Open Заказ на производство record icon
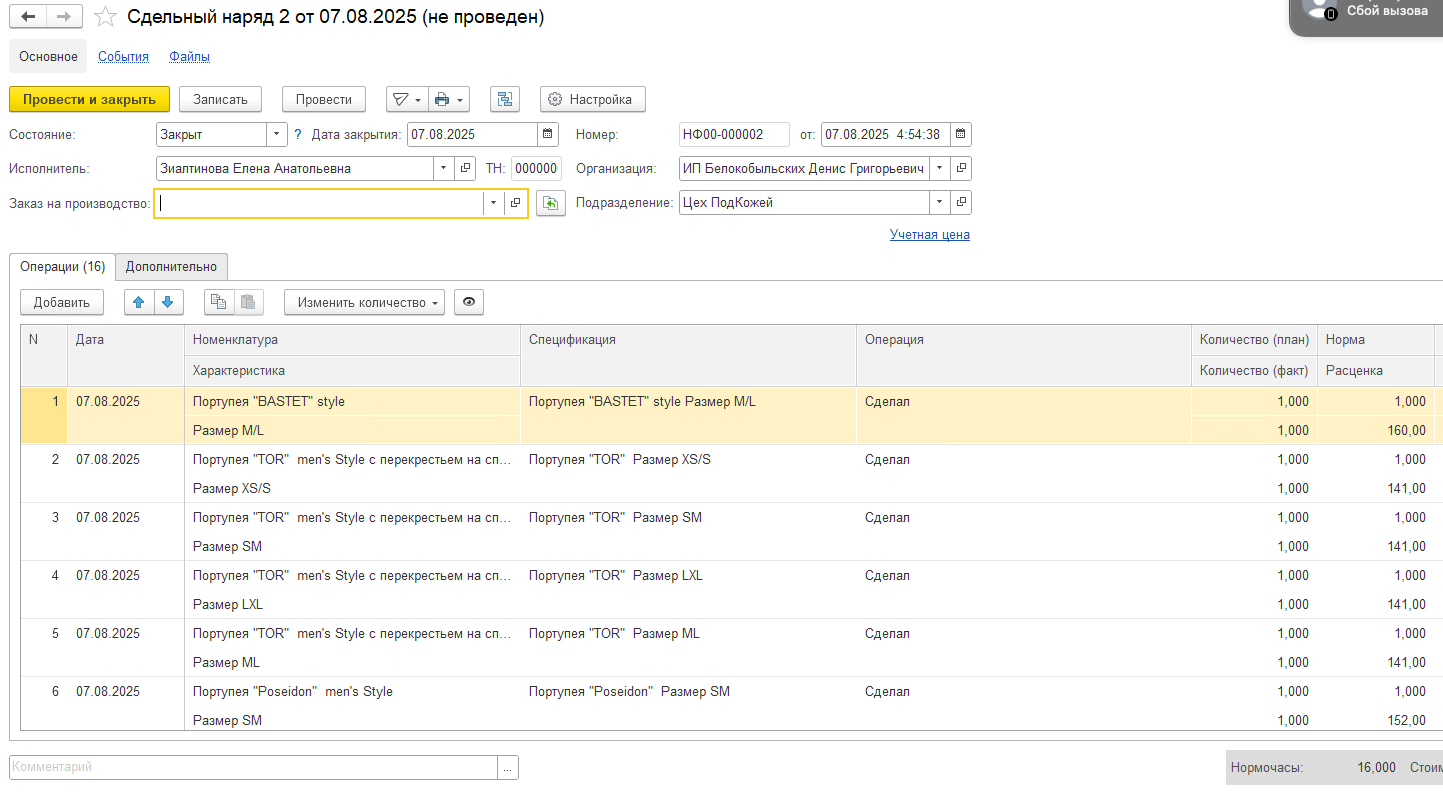Viewport: 1443px width, 800px height. 515,202
